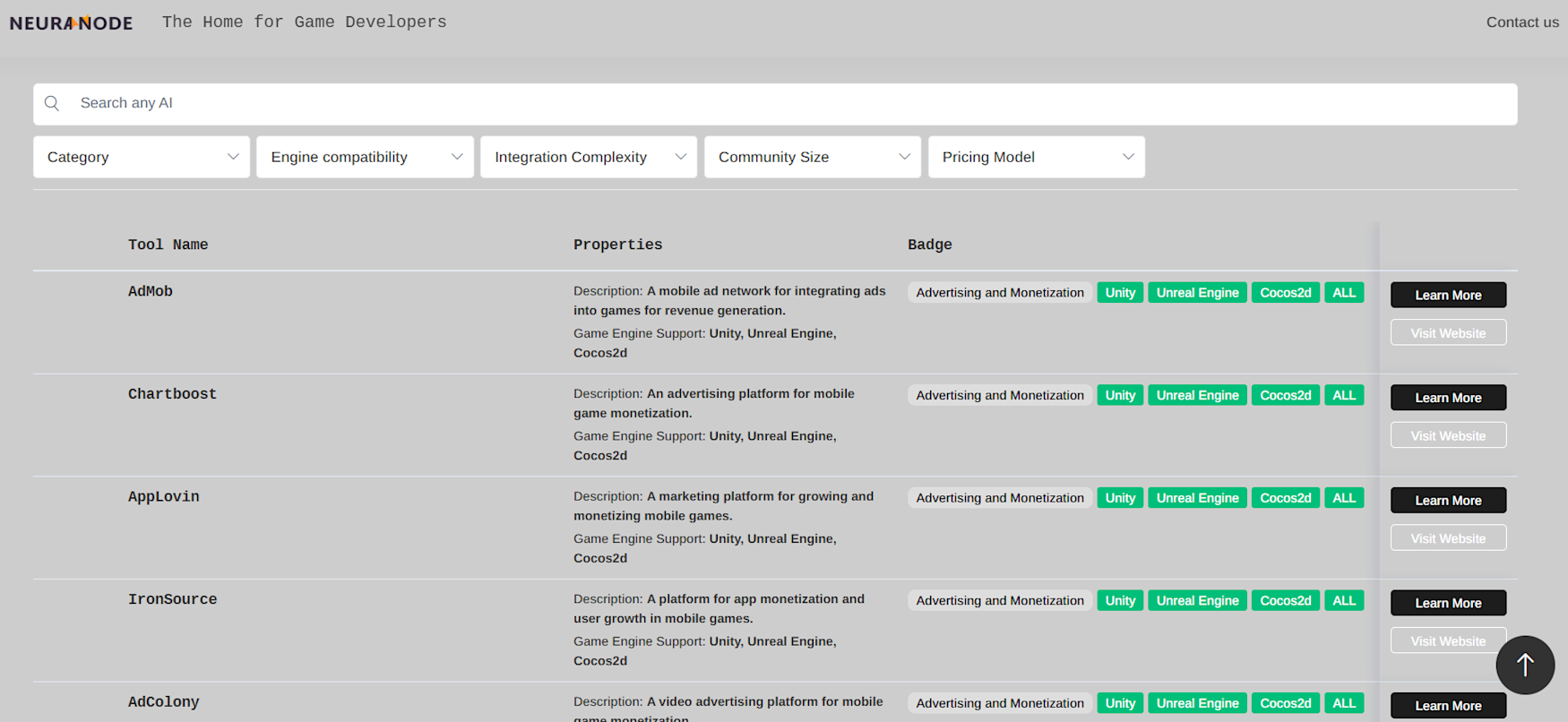Visit Website for AppLovin
Viewport: 1568px width, 722px height.
1448,537
